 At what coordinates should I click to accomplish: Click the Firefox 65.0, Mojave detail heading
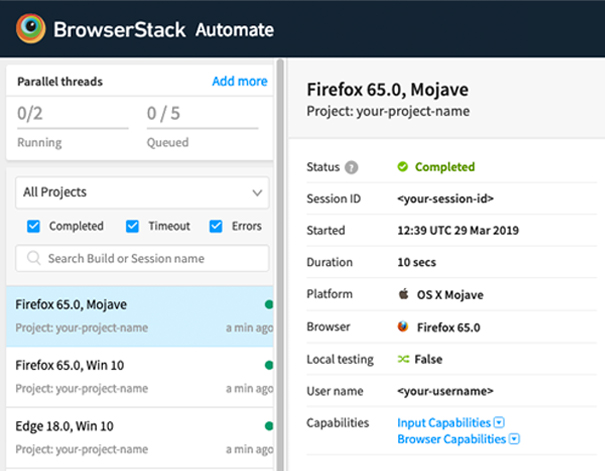pyautogui.click(x=387, y=89)
